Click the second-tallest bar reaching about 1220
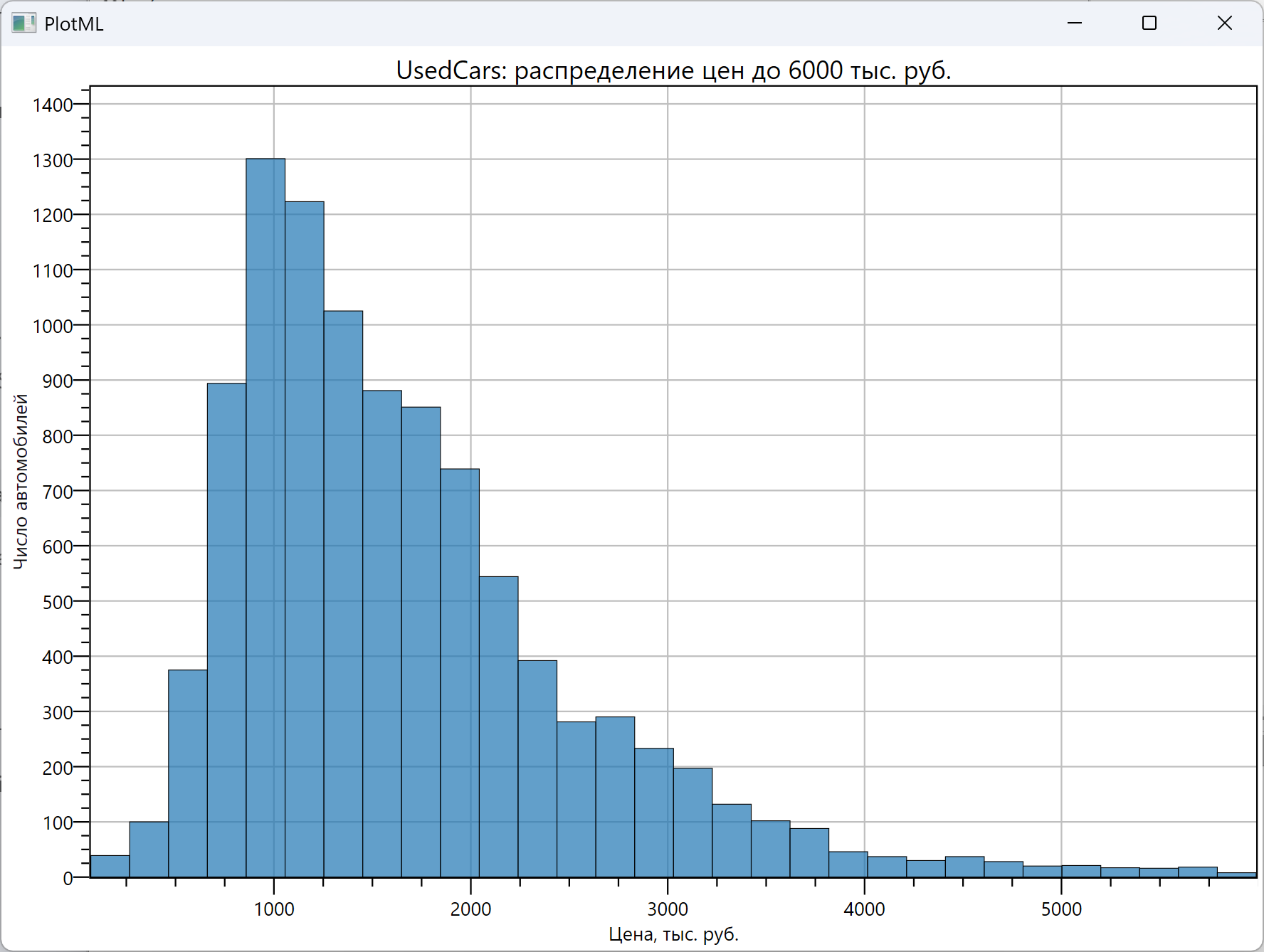The width and height of the screenshot is (1264, 952). click(305, 539)
